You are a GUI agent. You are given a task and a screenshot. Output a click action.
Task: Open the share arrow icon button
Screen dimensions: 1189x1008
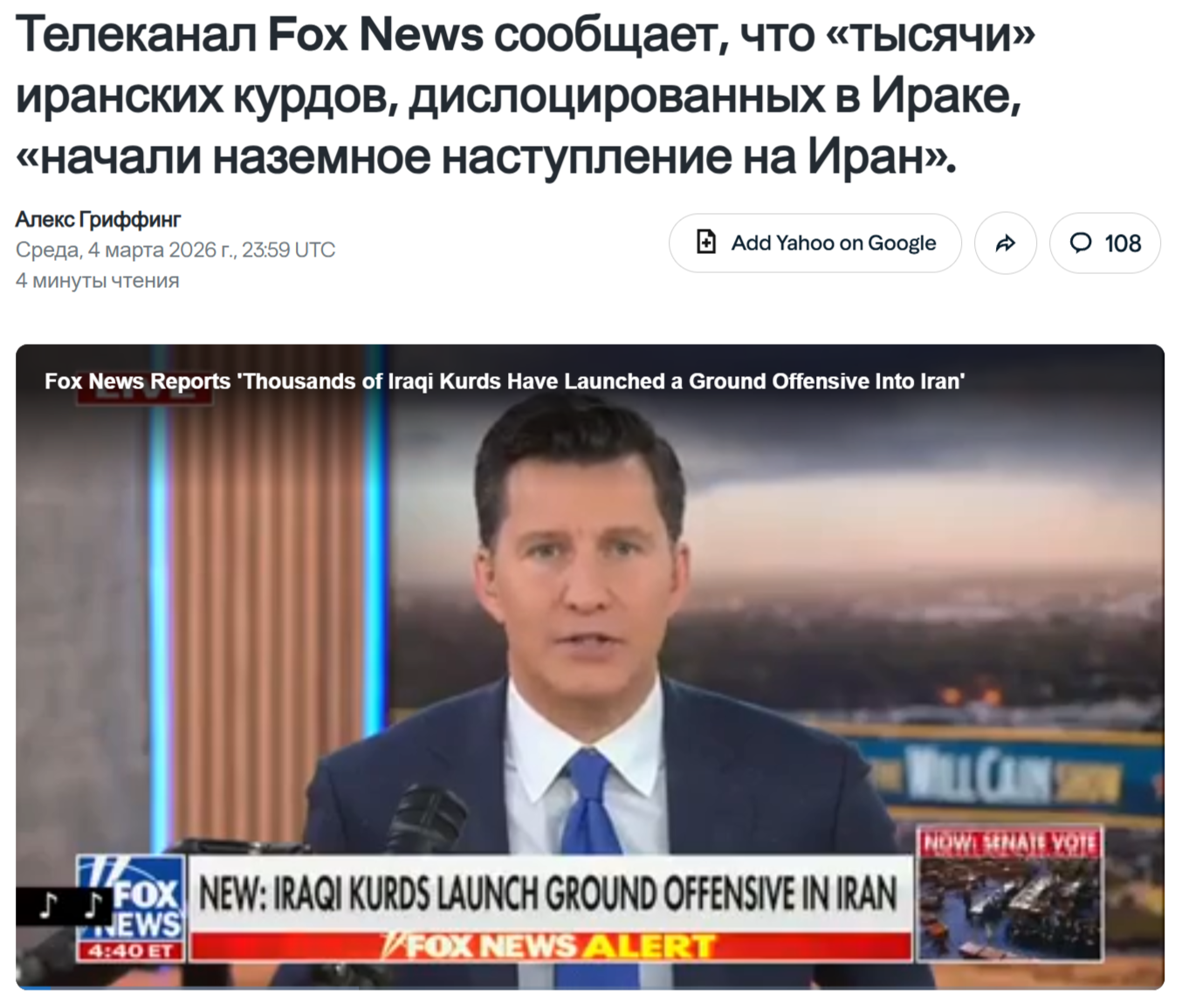(x=1005, y=243)
